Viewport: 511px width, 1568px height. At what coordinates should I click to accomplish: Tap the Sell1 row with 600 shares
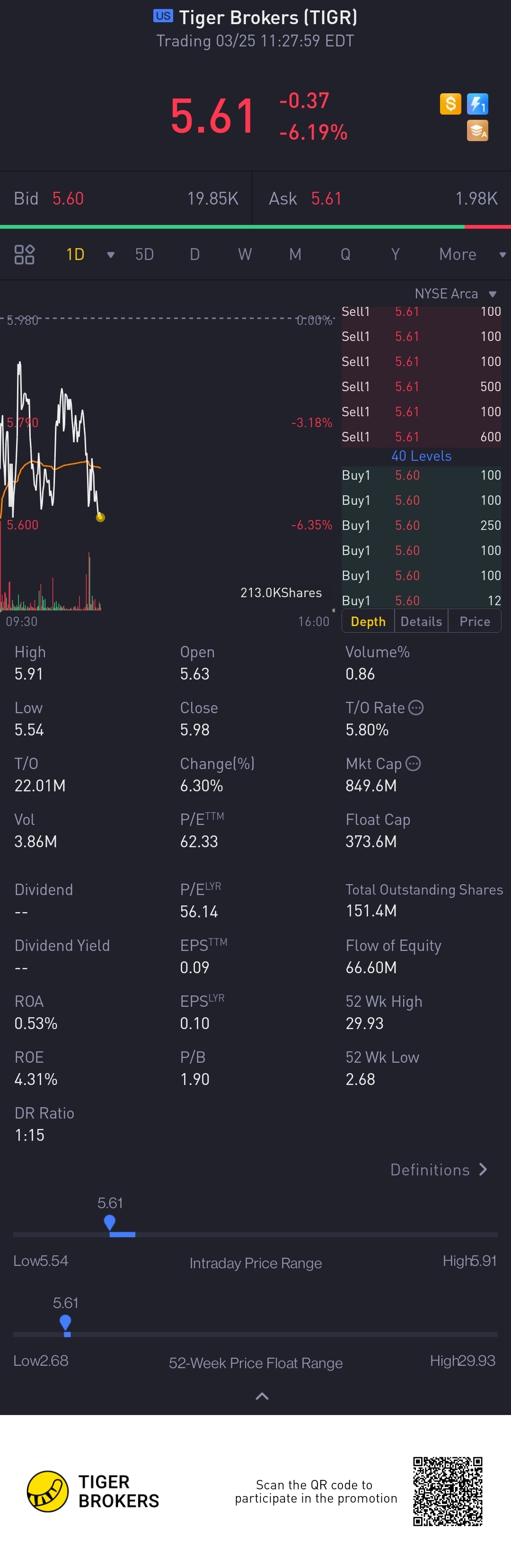click(x=421, y=437)
